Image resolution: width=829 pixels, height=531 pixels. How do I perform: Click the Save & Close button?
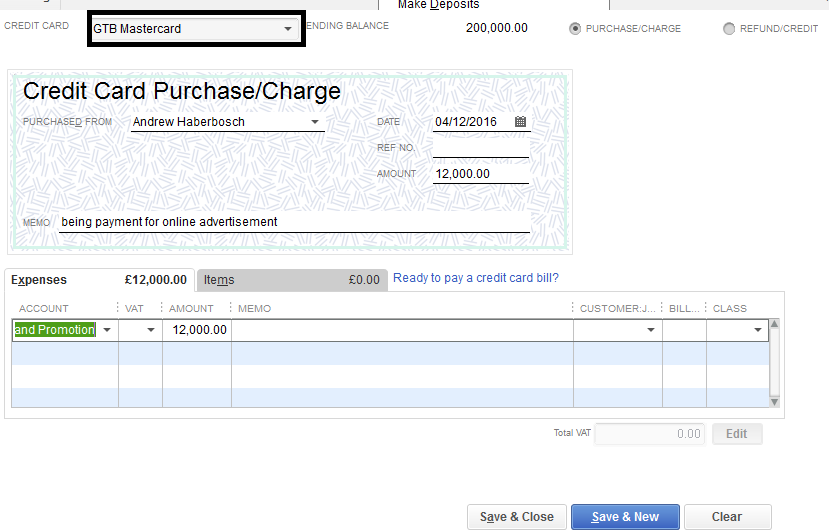tap(516, 517)
